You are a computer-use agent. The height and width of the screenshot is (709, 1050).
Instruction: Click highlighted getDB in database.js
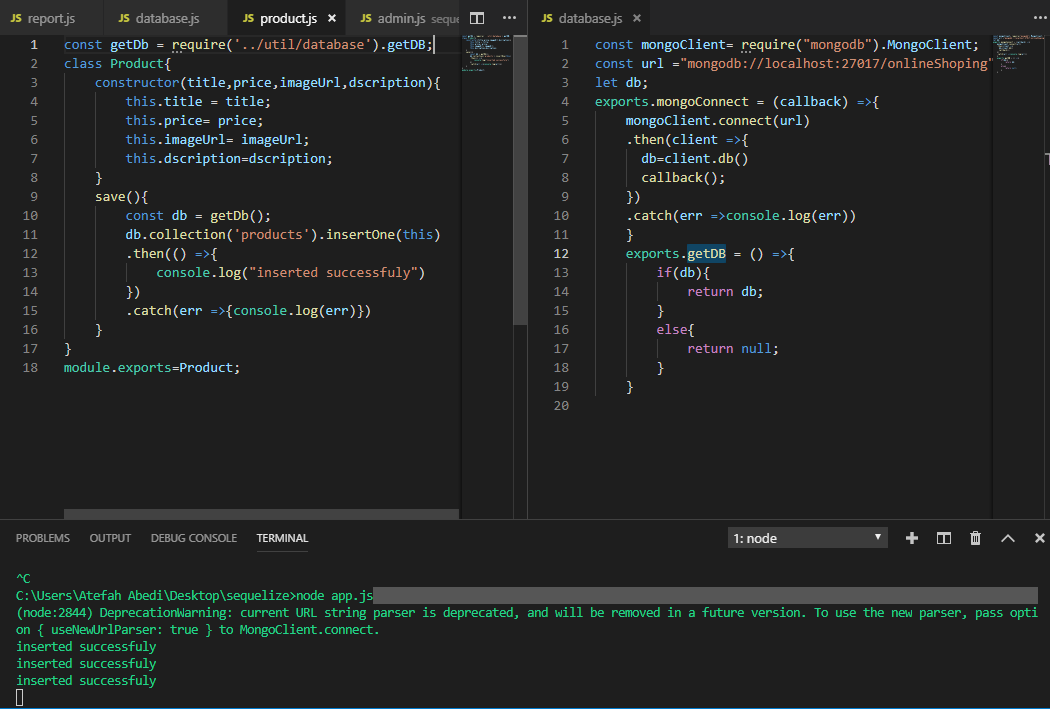coord(706,254)
